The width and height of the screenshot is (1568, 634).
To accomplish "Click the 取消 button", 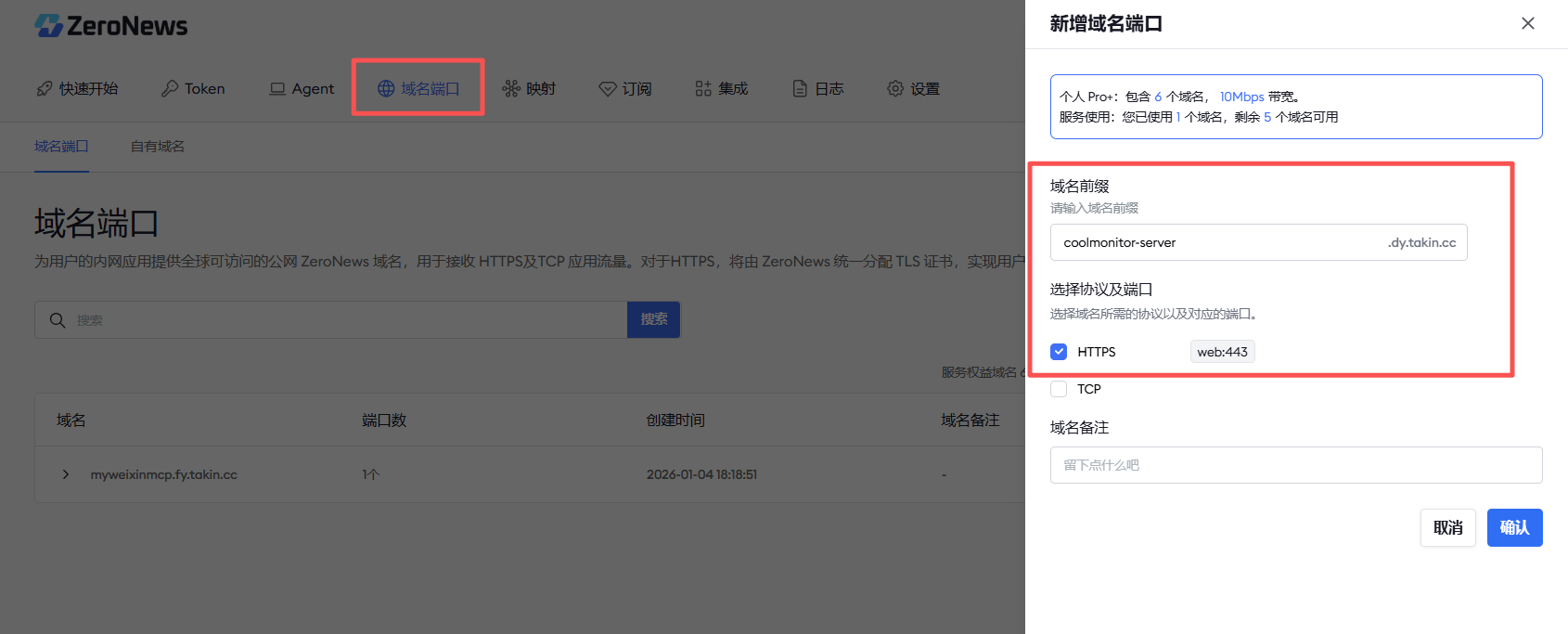I will tap(1448, 527).
